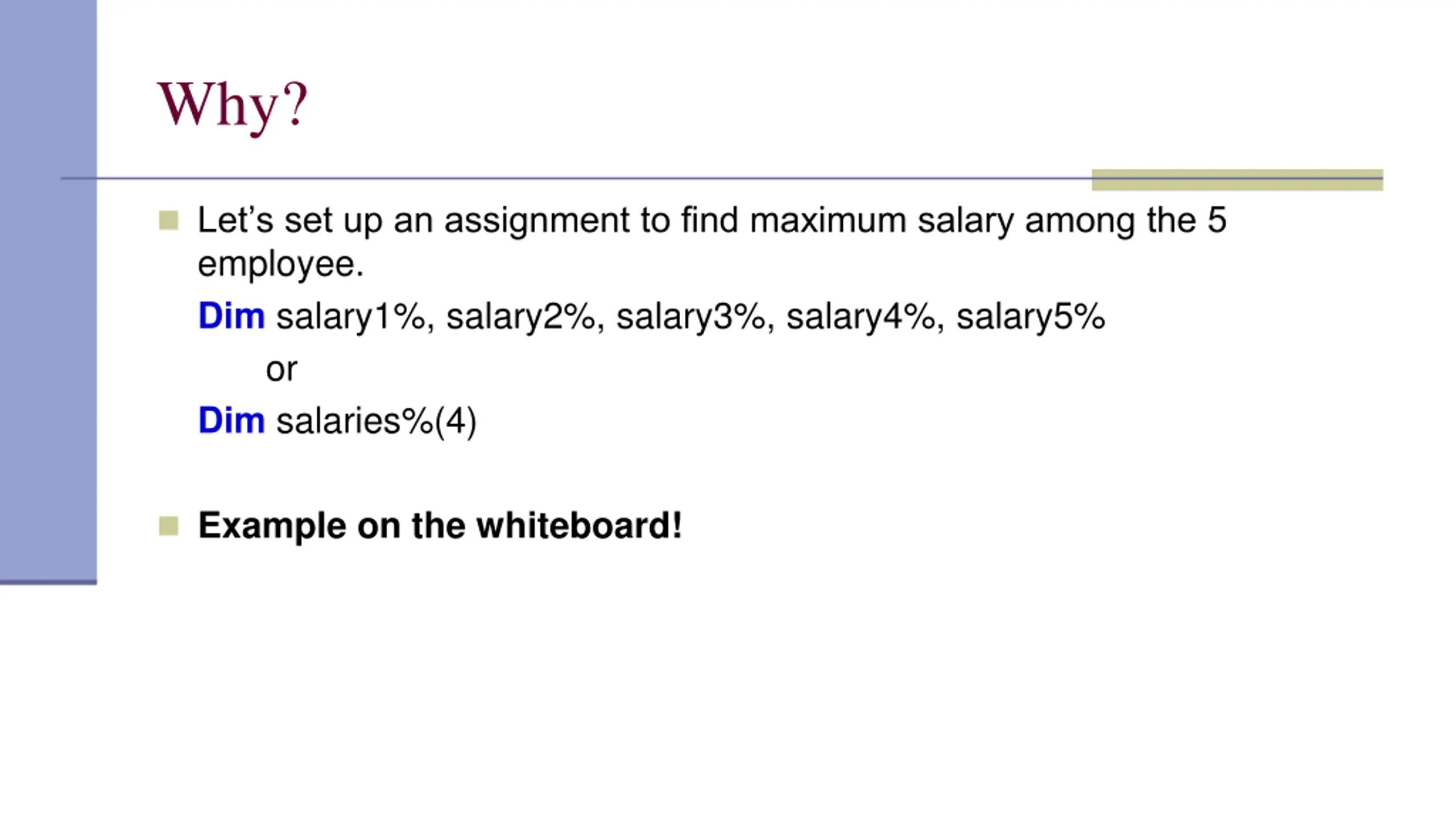Click the blue "Dim" keyword before salaries%(4)
Viewport: 1456px width, 819px height.
point(231,421)
